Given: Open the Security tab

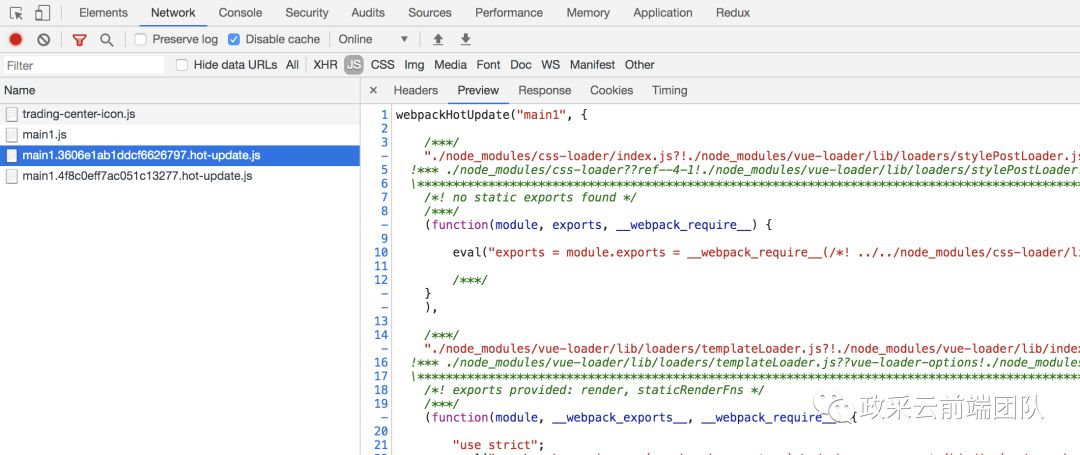Looking at the screenshot, I should click(307, 12).
